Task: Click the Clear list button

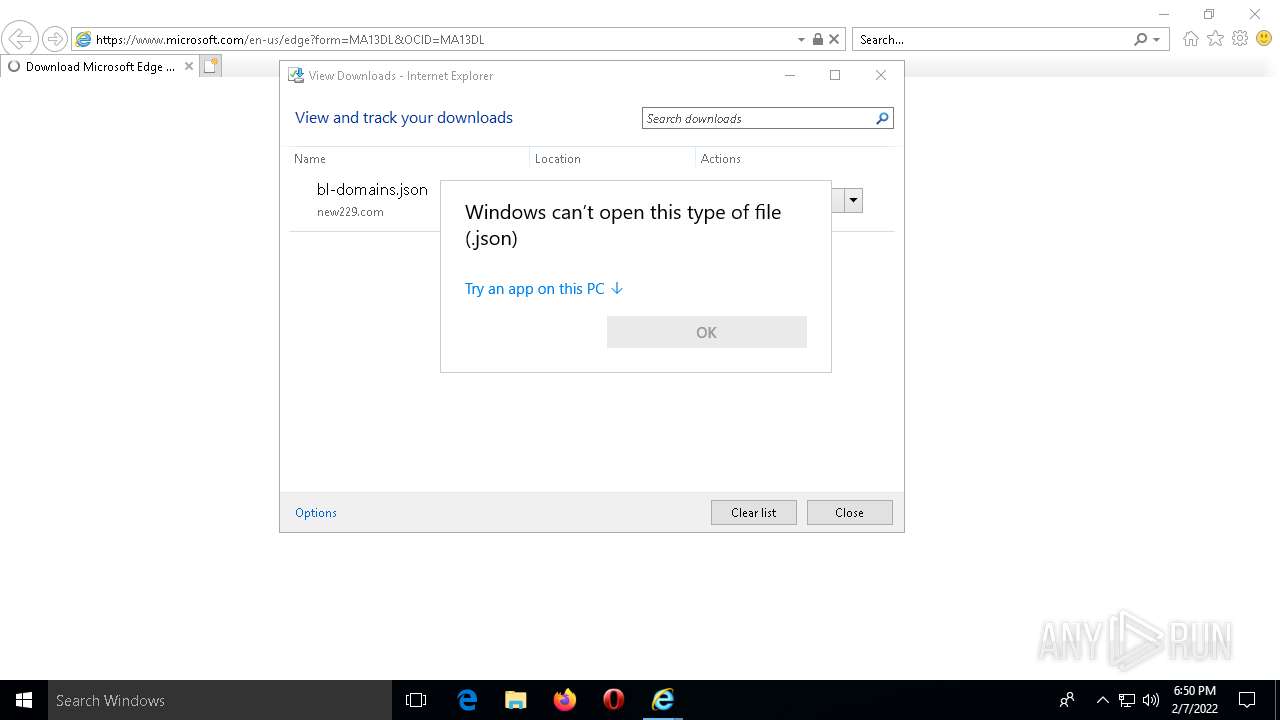Action: (x=753, y=512)
